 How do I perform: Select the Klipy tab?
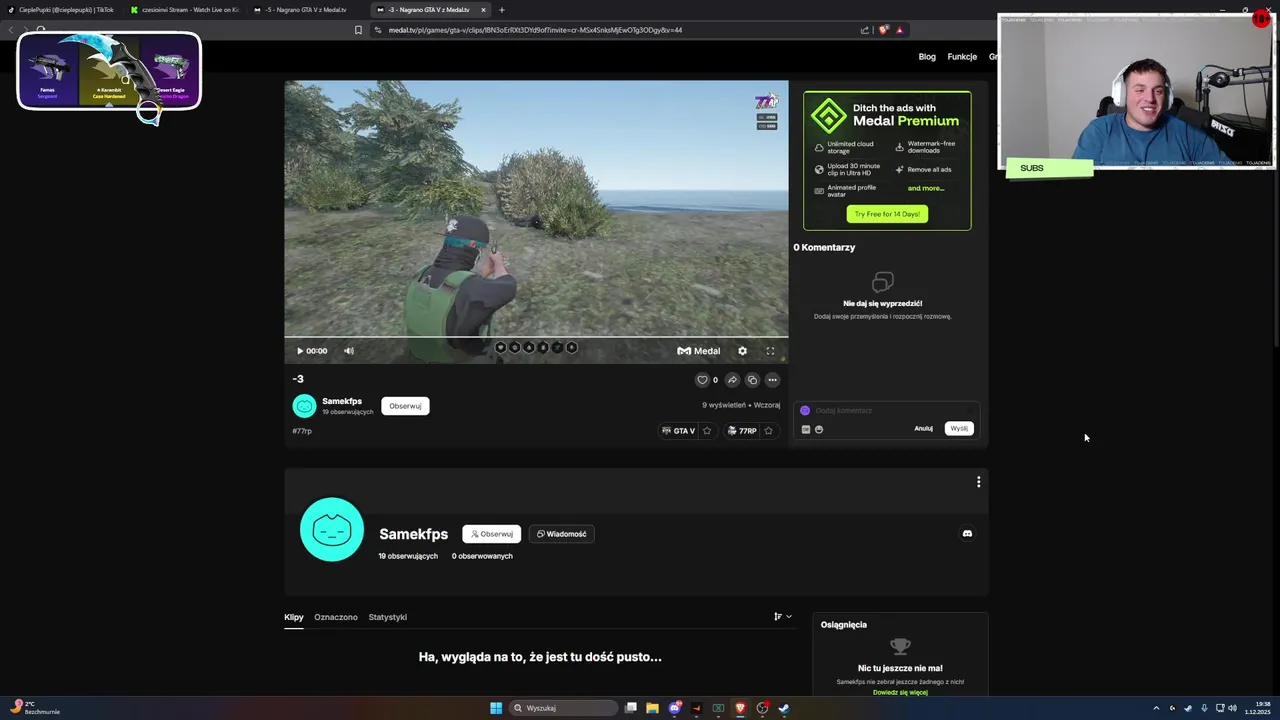(x=294, y=617)
